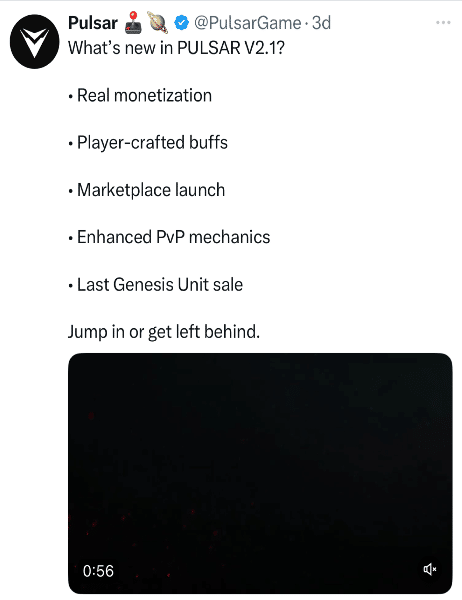Click the white V logo in avatar
Screen dimensions: 462x600
pyautogui.click(x=34, y=42)
